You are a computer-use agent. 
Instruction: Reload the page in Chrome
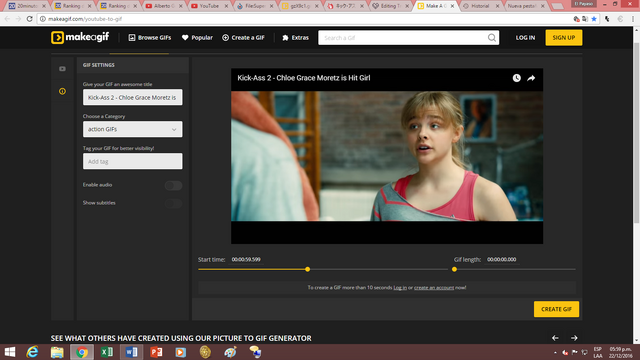29,19
